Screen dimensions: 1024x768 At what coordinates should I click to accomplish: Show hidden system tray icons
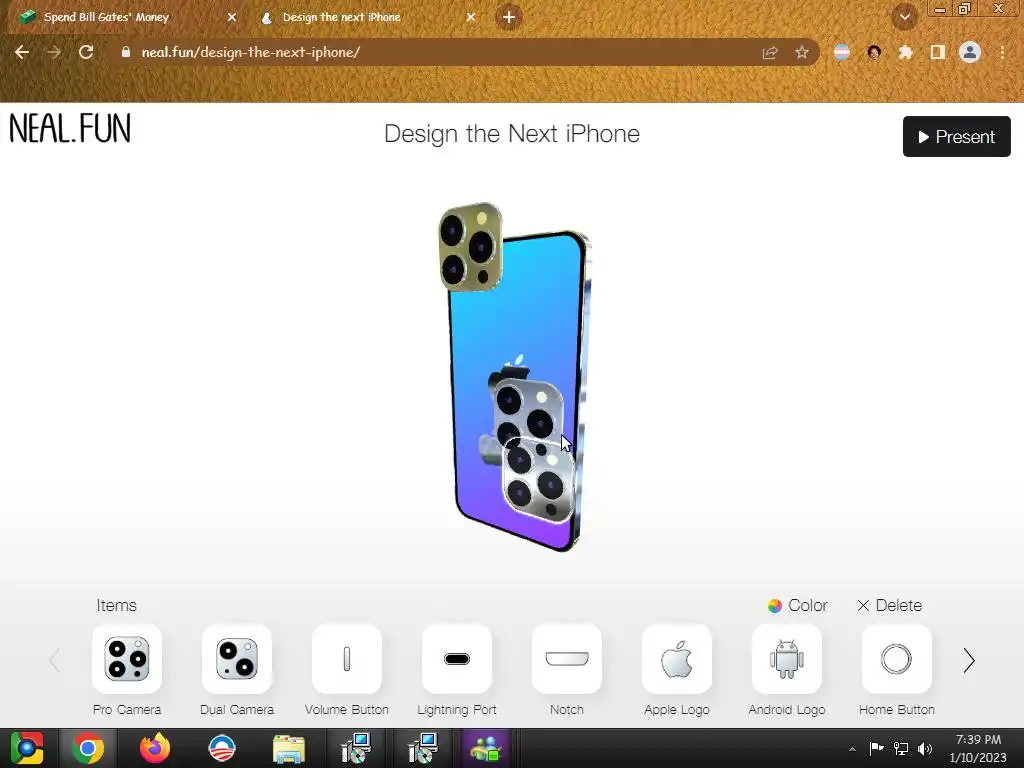coord(852,749)
